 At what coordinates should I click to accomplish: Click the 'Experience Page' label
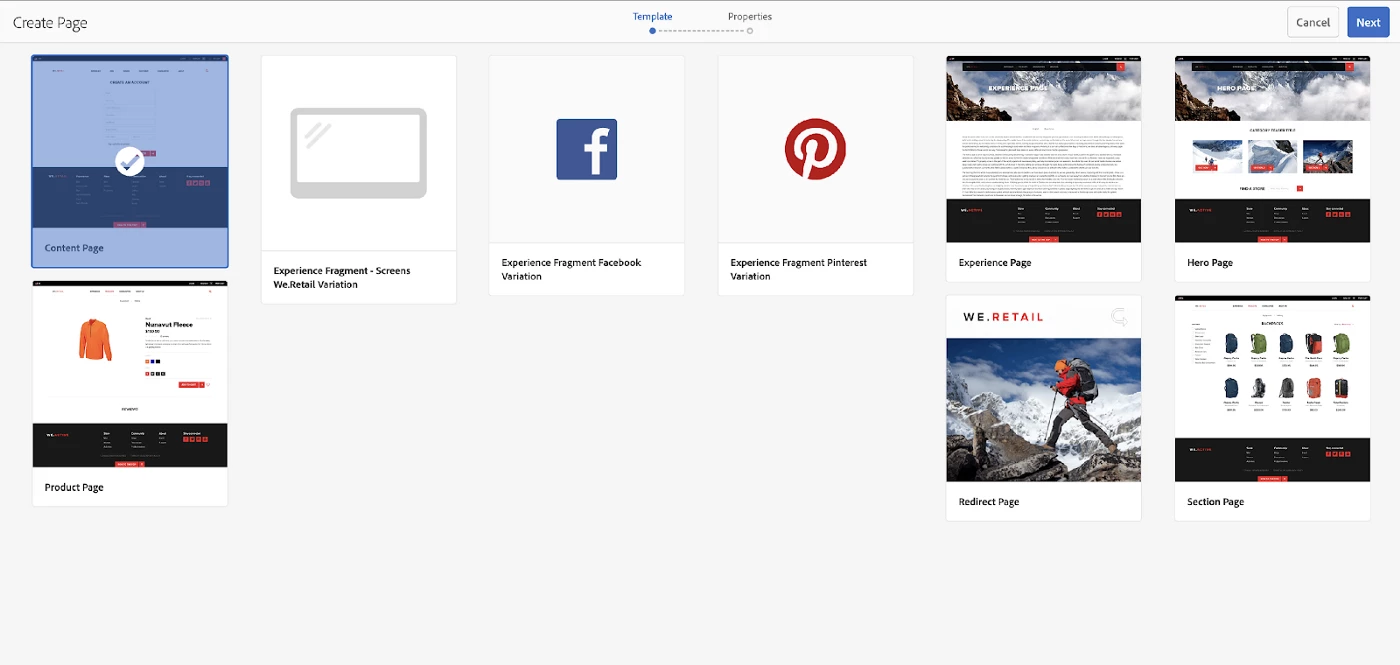[x=995, y=262]
